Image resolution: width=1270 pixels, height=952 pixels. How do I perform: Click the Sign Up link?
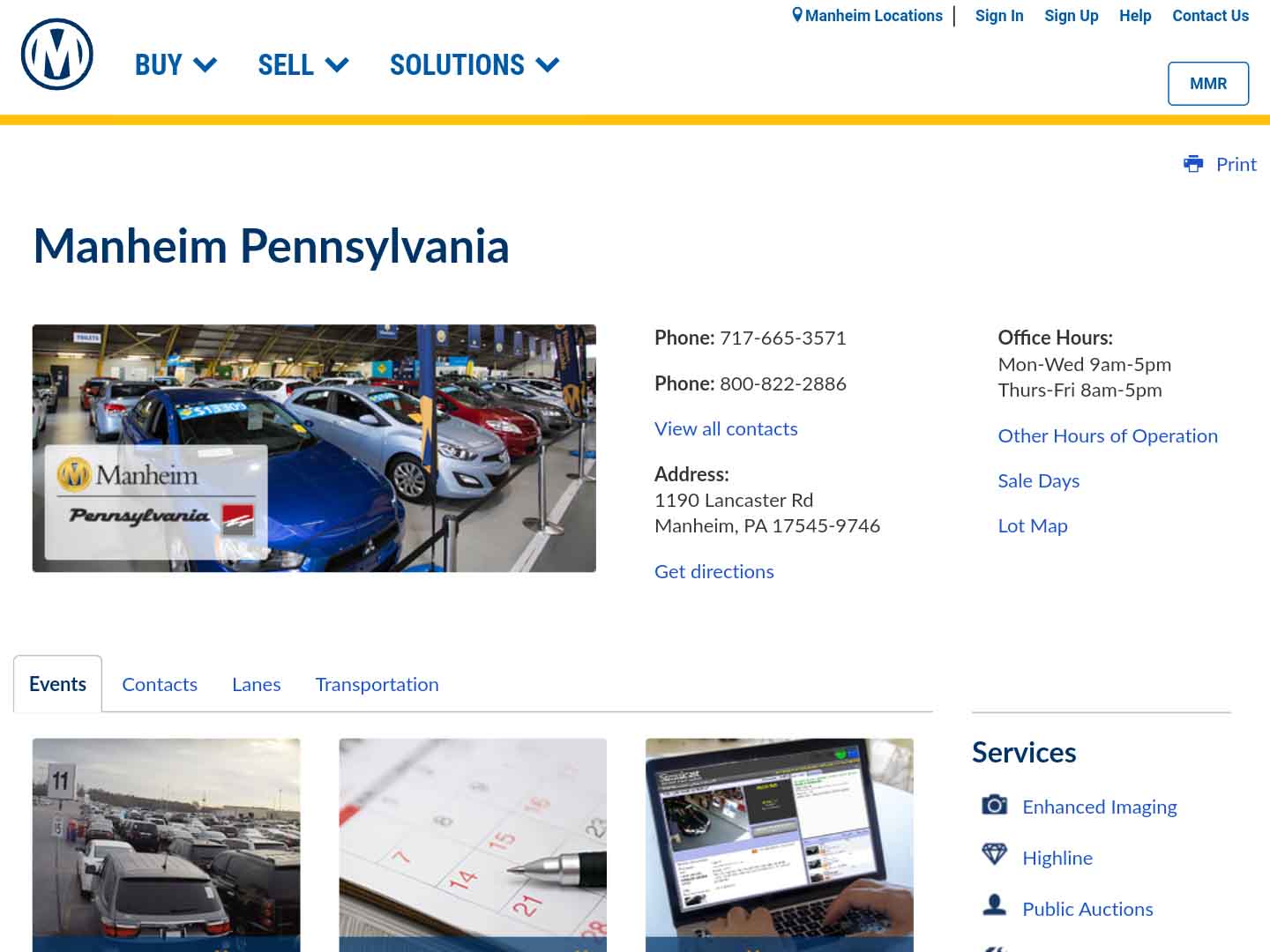1072,16
